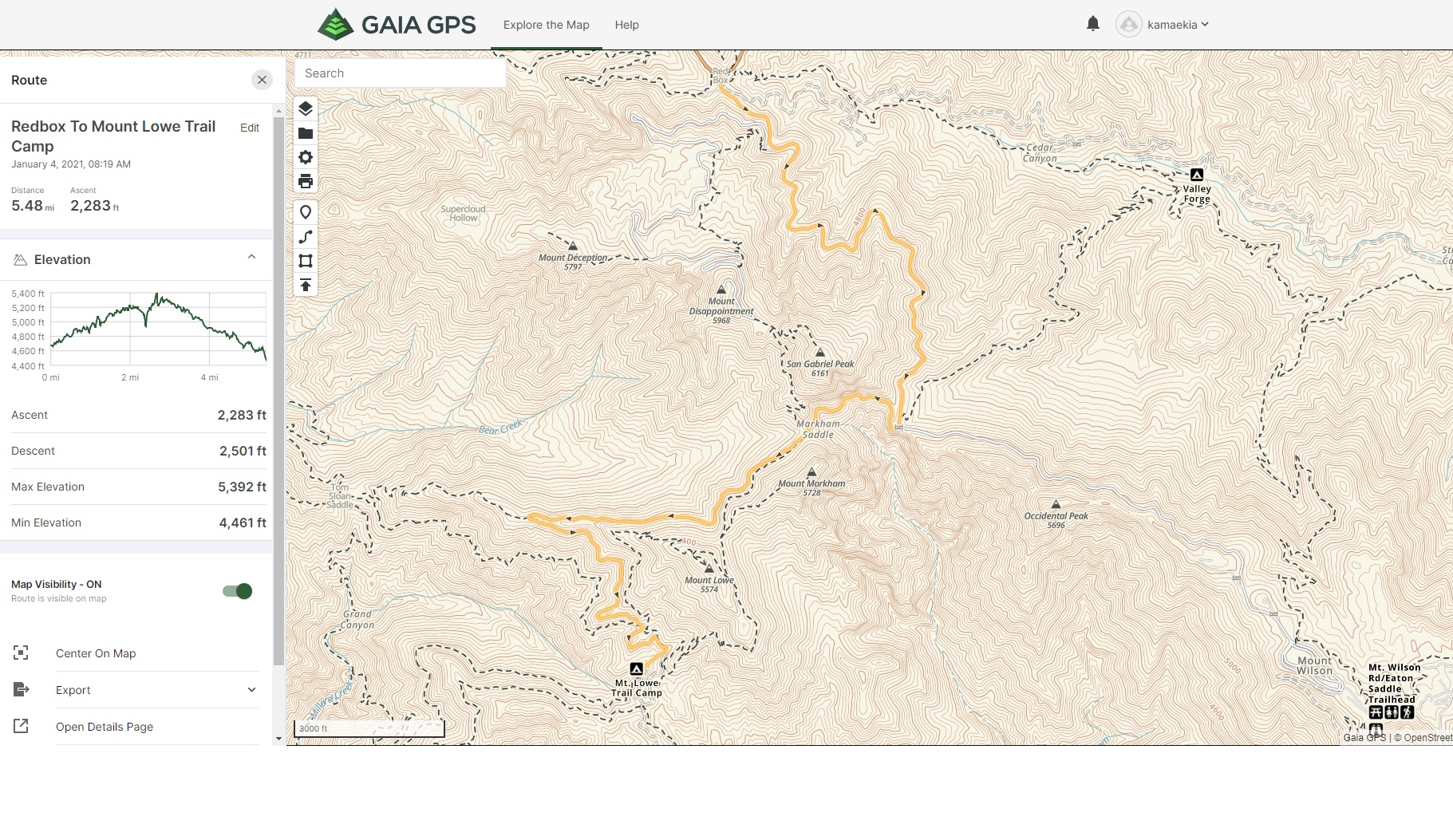The image size is (1453, 840).
Task: Turn off Map Visibility toggle
Action: [x=238, y=591]
